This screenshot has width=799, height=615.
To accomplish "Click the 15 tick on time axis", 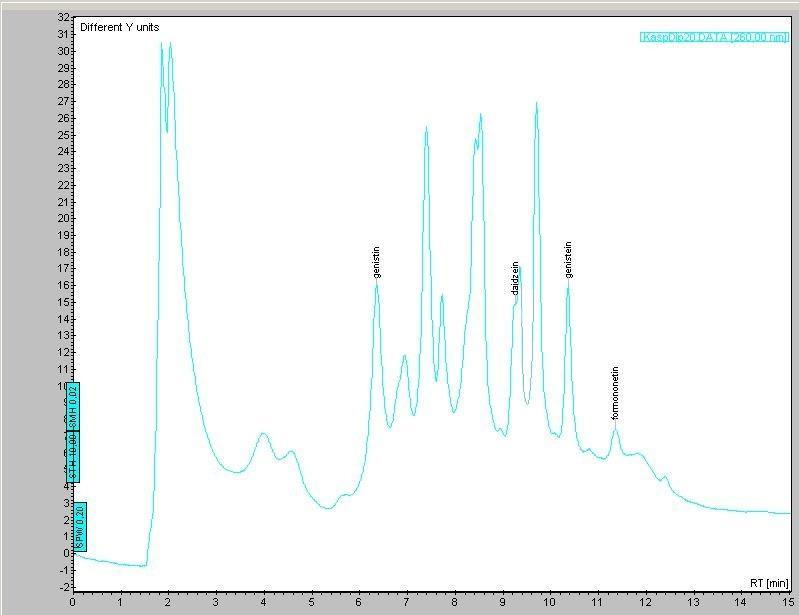I will [x=787, y=602].
